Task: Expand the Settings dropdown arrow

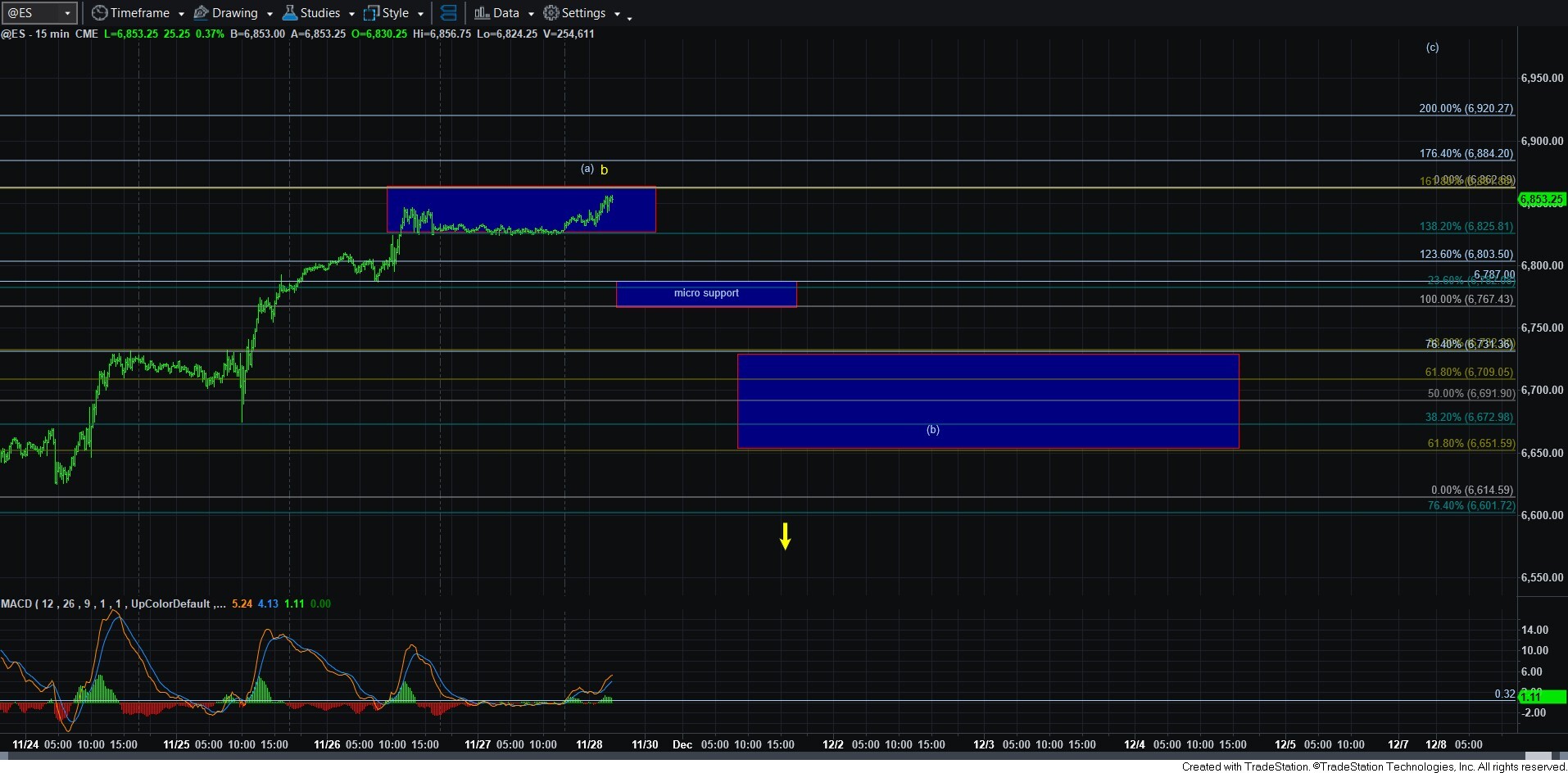Action: click(x=617, y=14)
